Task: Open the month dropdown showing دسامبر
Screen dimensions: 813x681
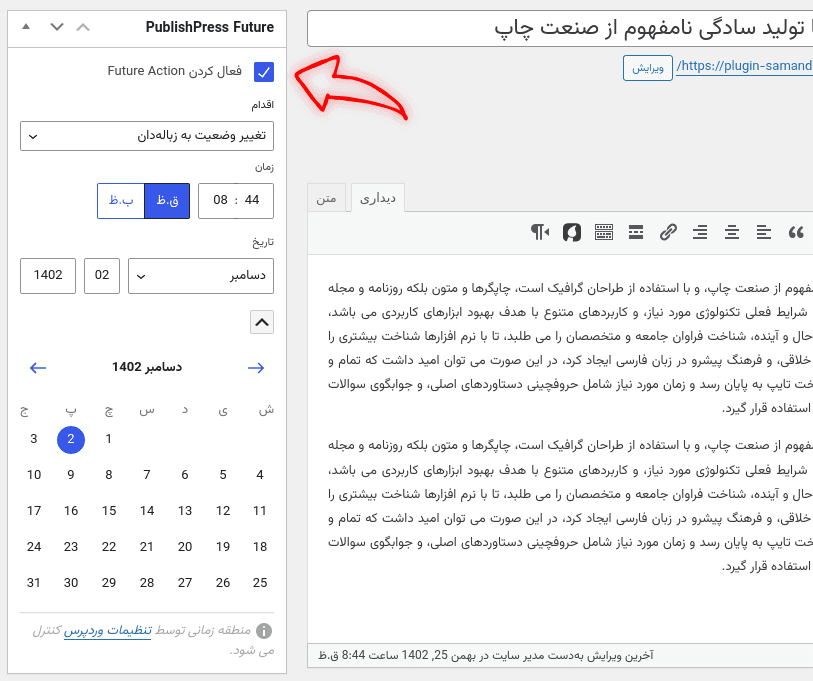Action: [201, 276]
